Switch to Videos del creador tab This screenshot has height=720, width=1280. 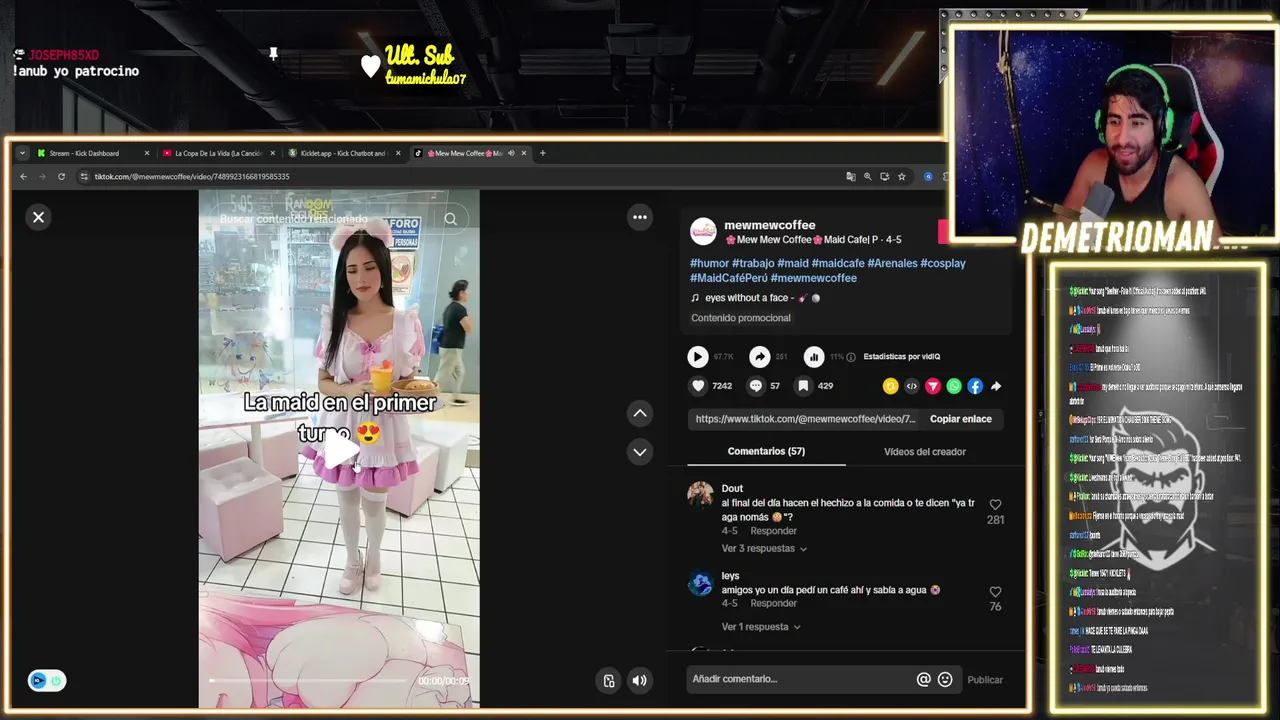(x=925, y=452)
